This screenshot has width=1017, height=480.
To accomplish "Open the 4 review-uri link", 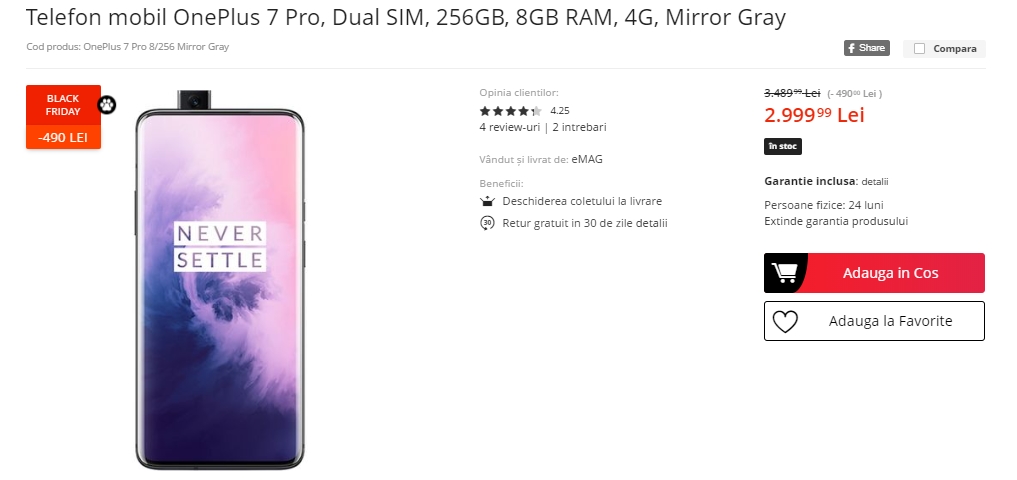I will 510,127.
